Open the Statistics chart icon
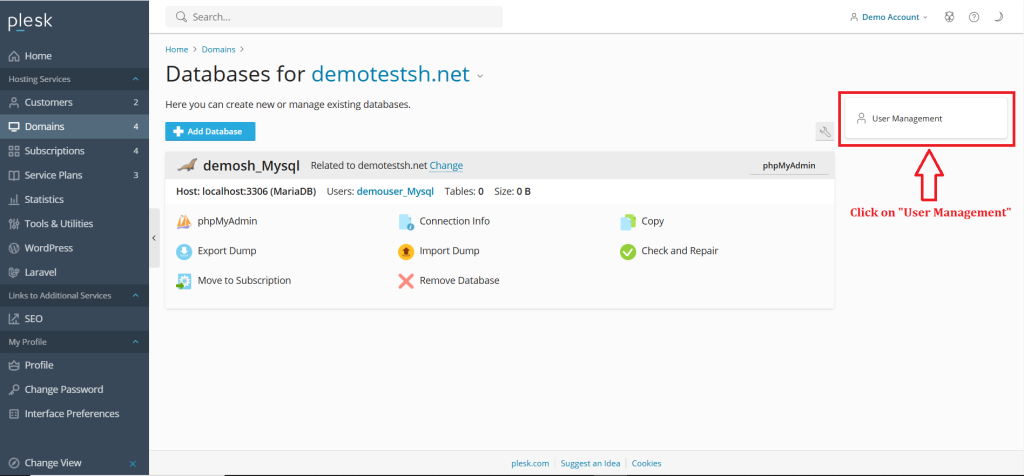 14,199
